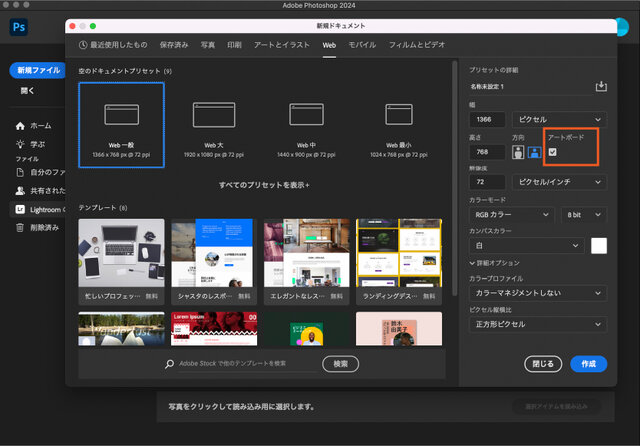Click the Shared with you person icon
This screenshot has width=640, height=446.
pyautogui.click(x=20, y=191)
